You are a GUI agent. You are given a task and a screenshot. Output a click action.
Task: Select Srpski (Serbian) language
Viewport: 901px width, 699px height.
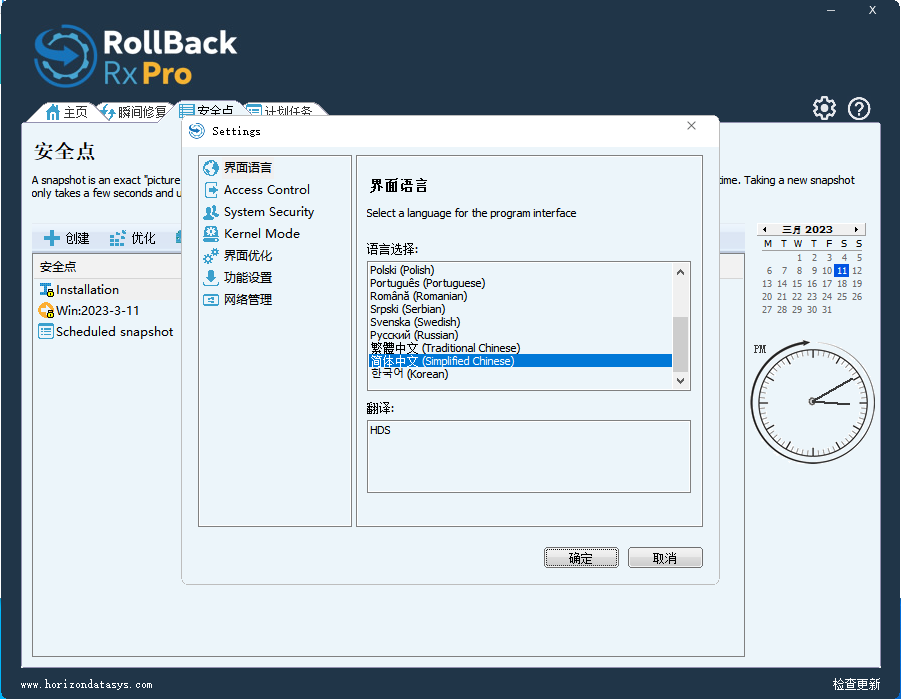pyautogui.click(x=520, y=309)
